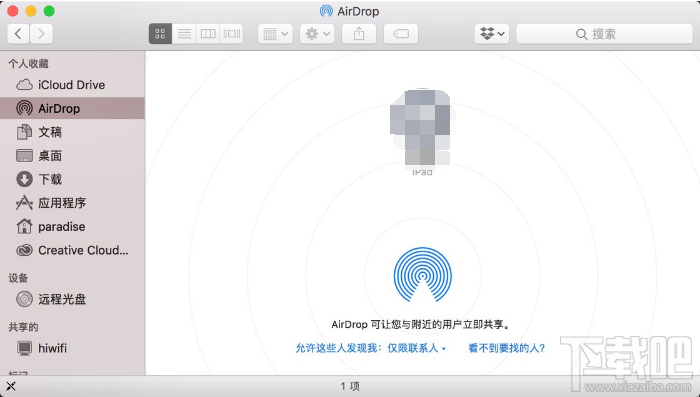Click the AirDrop title bar icon
The width and height of the screenshot is (700, 397).
point(326,11)
